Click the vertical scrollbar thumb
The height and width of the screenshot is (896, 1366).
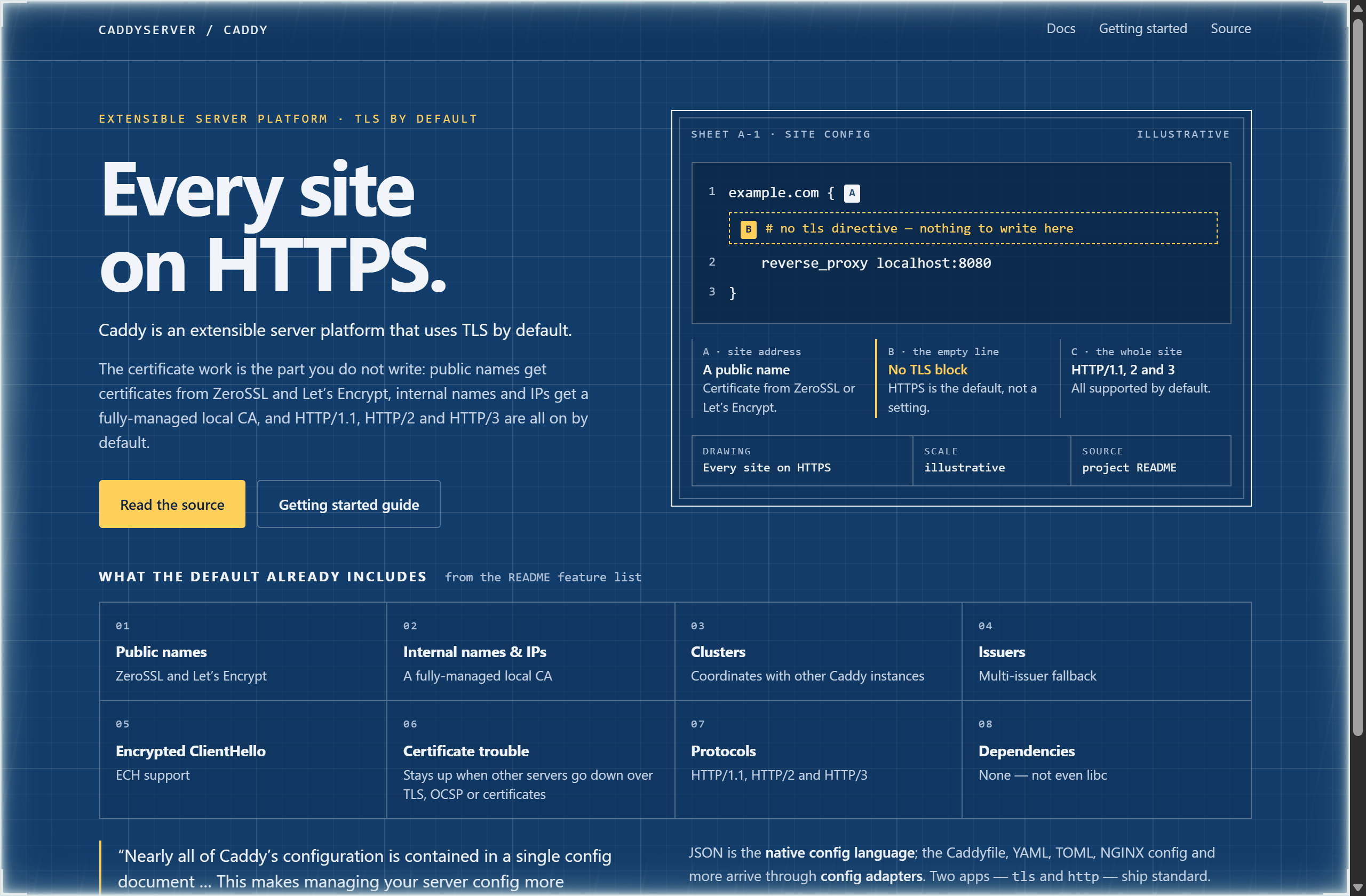pyautogui.click(x=1357, y=378)
